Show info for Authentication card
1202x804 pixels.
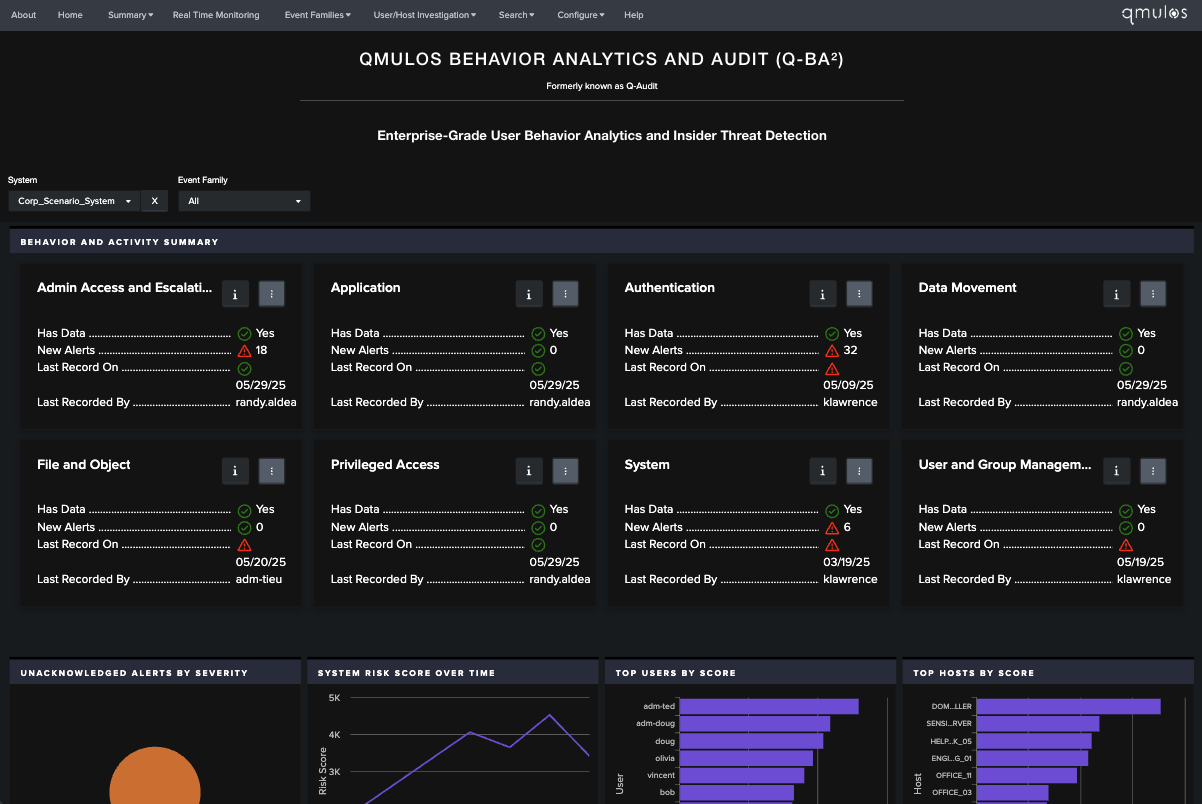823,293
